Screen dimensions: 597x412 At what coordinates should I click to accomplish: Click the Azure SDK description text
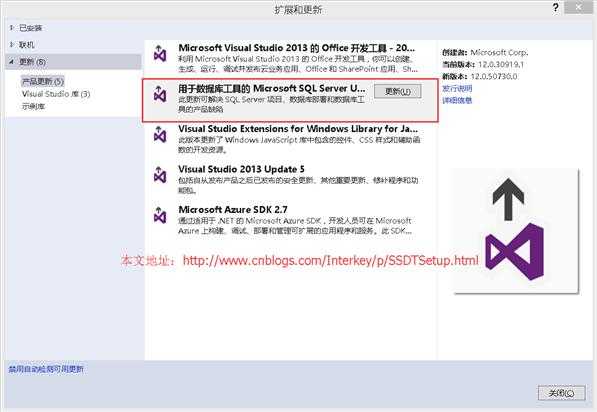295,226
